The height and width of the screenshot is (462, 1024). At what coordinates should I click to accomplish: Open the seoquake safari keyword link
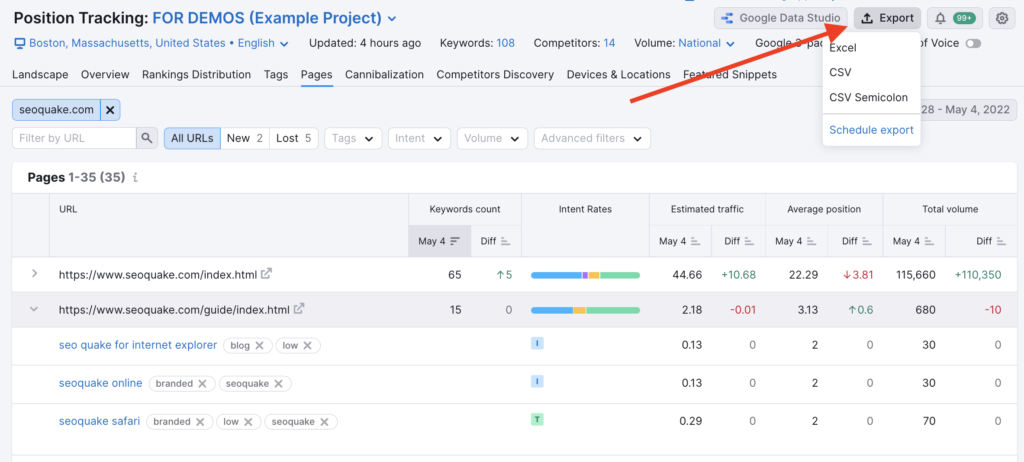(99, 421)
